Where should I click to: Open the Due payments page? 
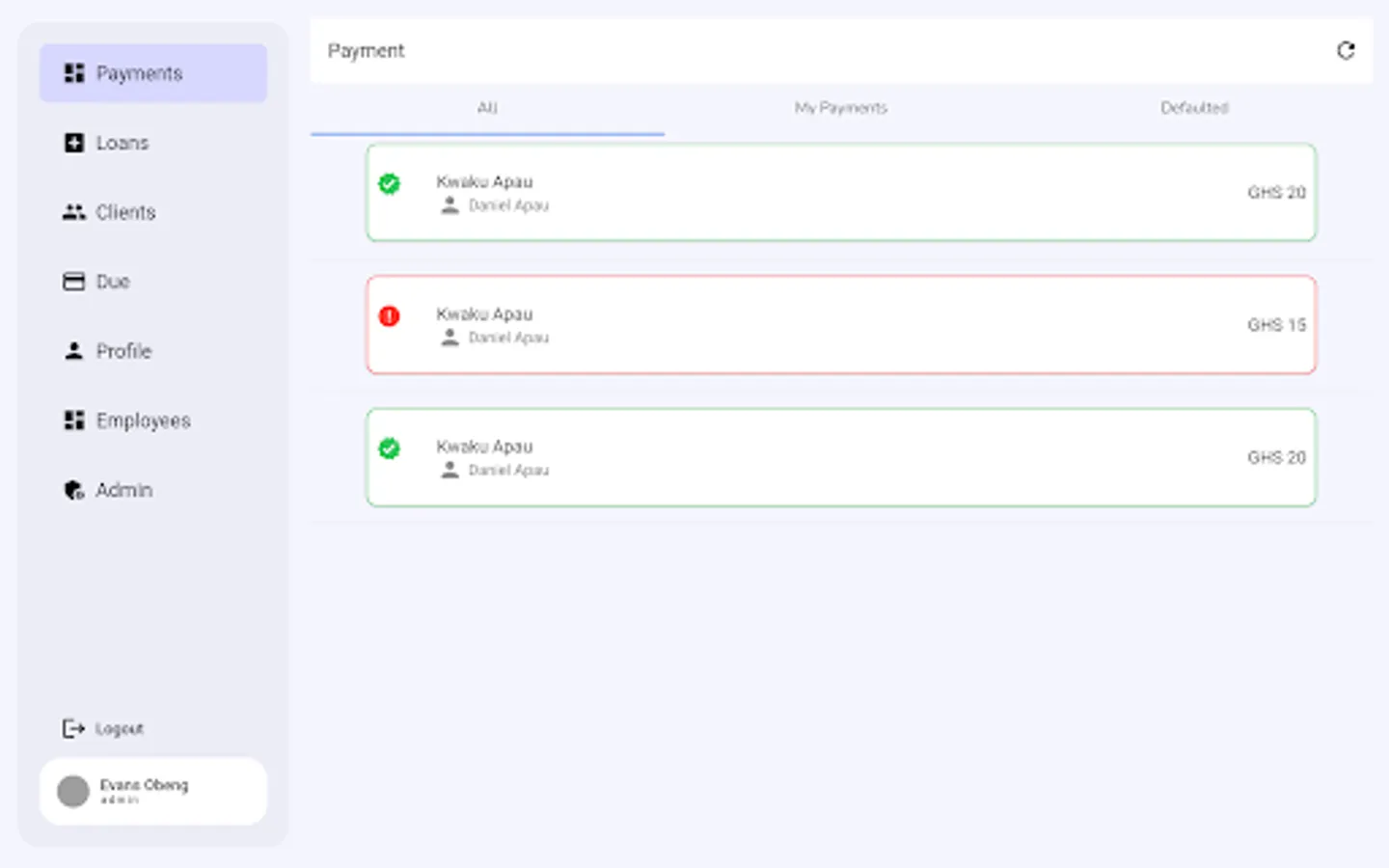[112, 282]
